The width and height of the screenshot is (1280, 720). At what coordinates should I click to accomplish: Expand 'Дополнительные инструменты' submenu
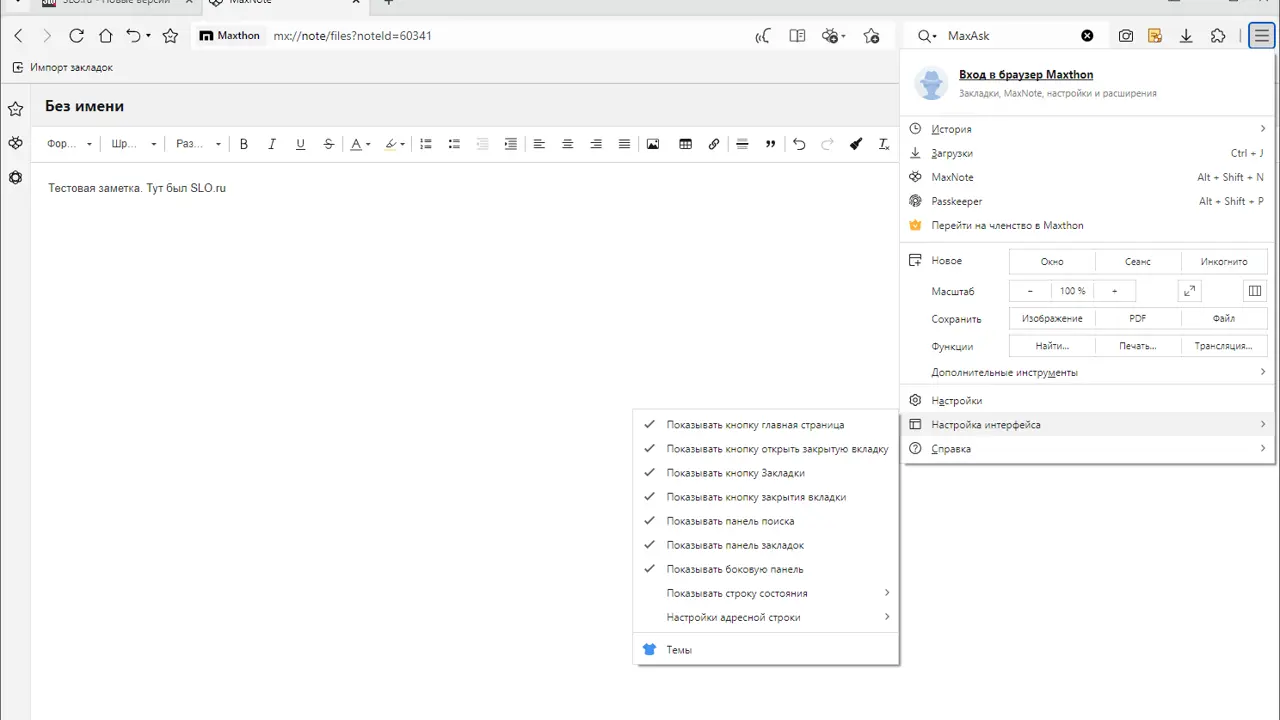tap(1004, 372)
